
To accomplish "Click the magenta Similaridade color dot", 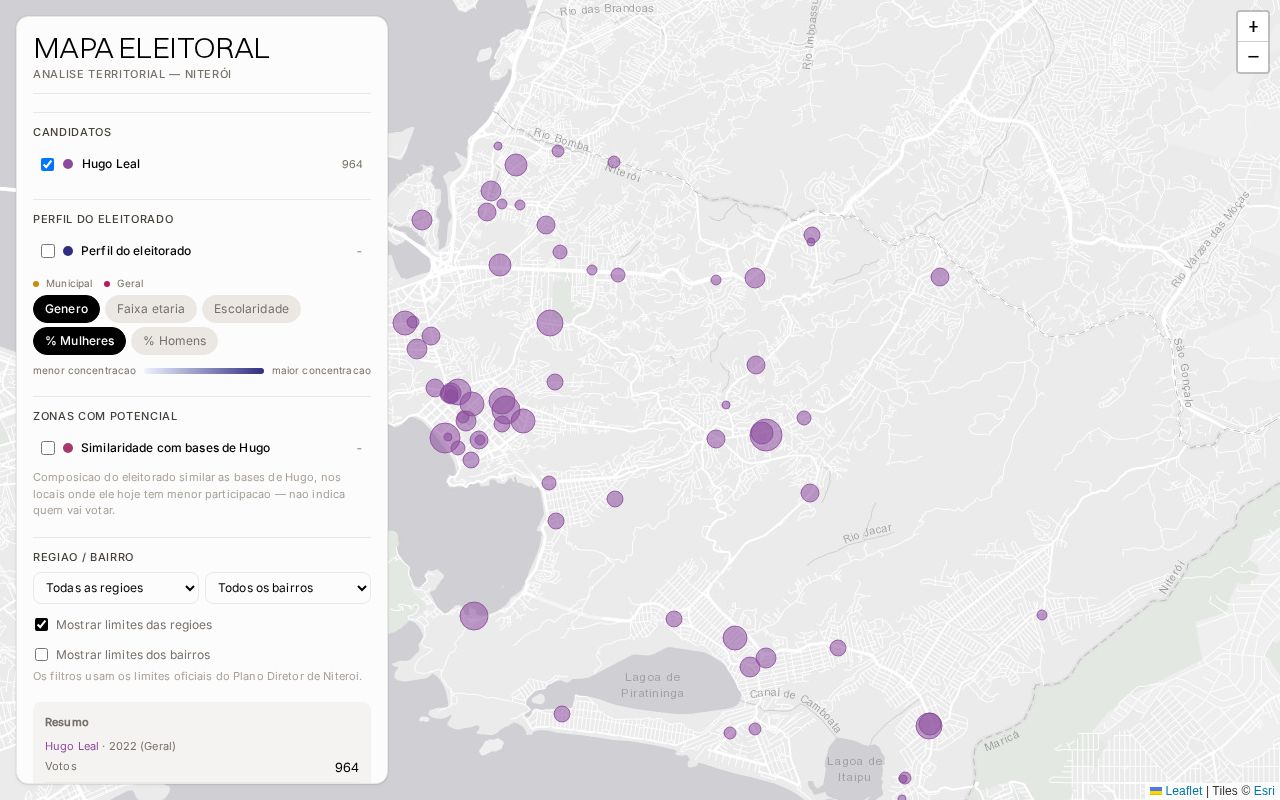I will coord(68,448).
